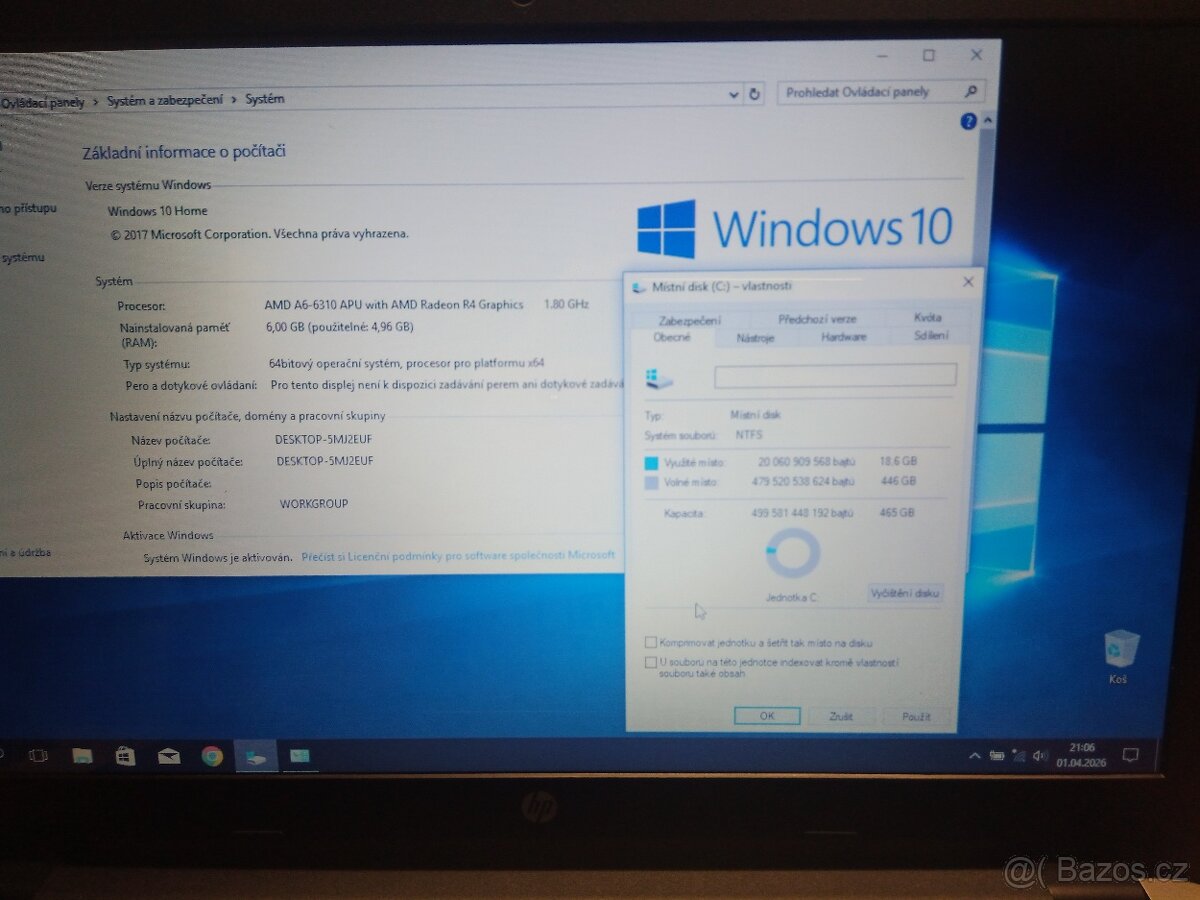
Task: Launch Microsoft Store from the taskbar
Action: point(125,756)
